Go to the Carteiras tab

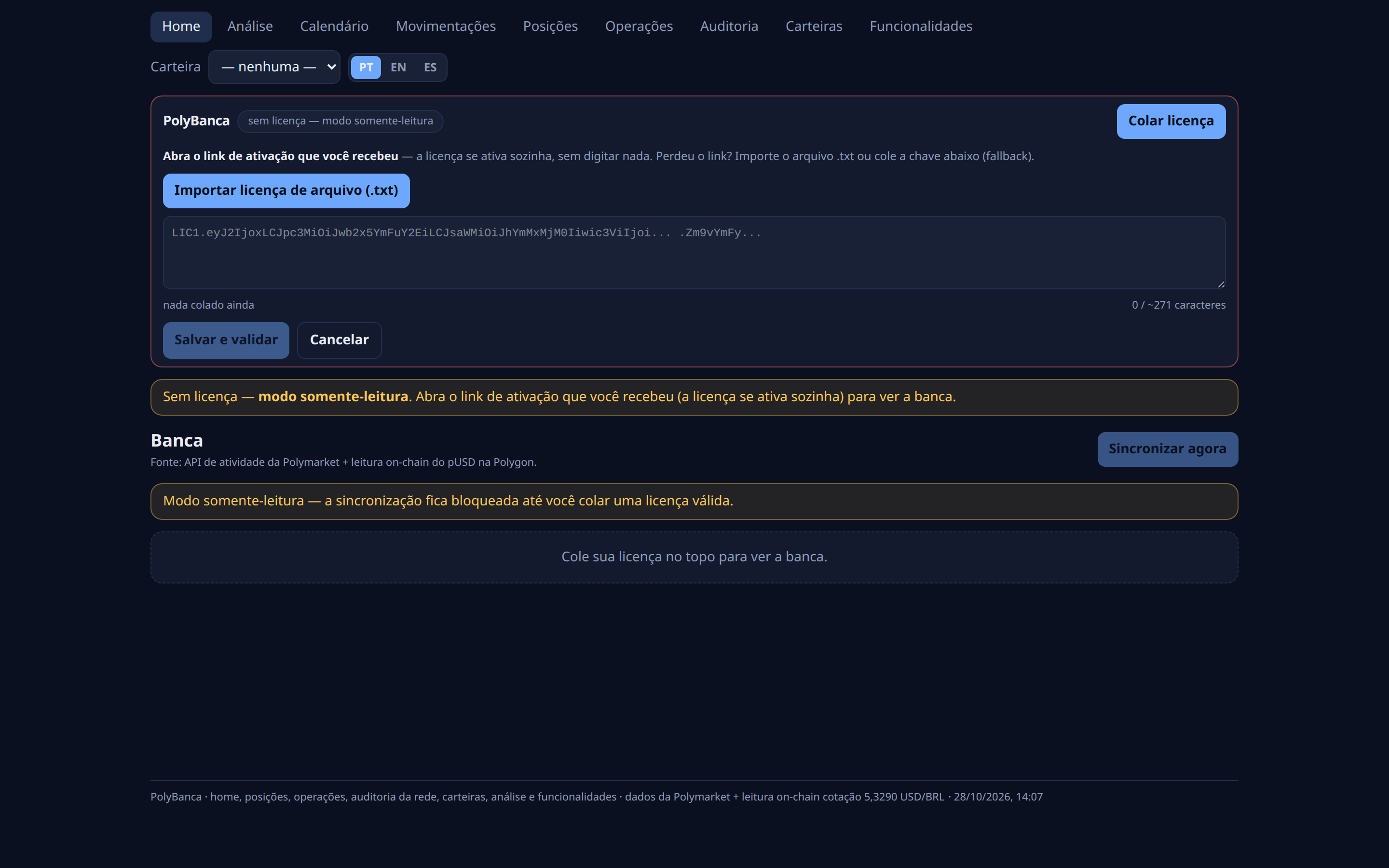[813, 27]
